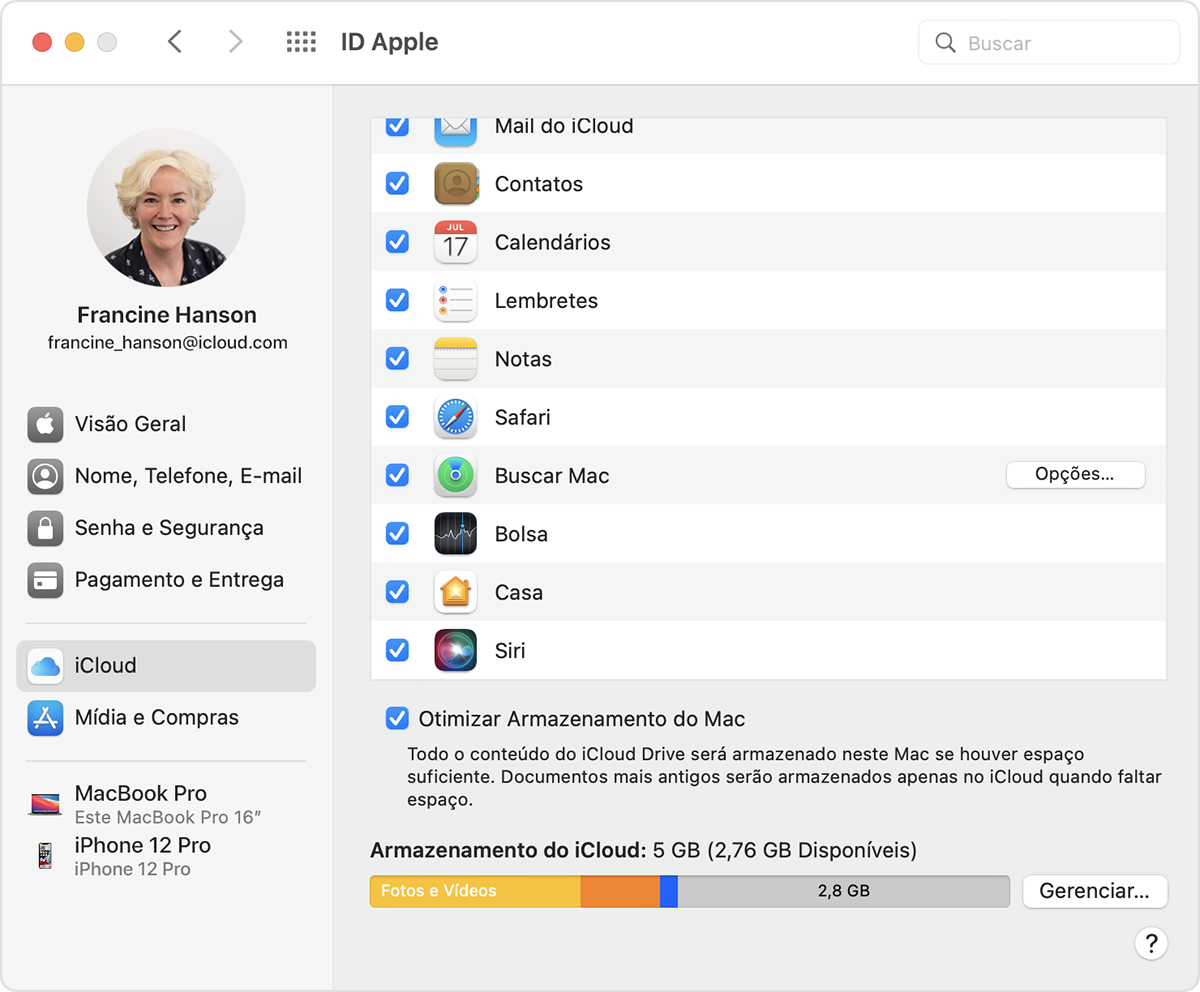Select Senha e Segurança in sidebar

click(x=168, y=528)
